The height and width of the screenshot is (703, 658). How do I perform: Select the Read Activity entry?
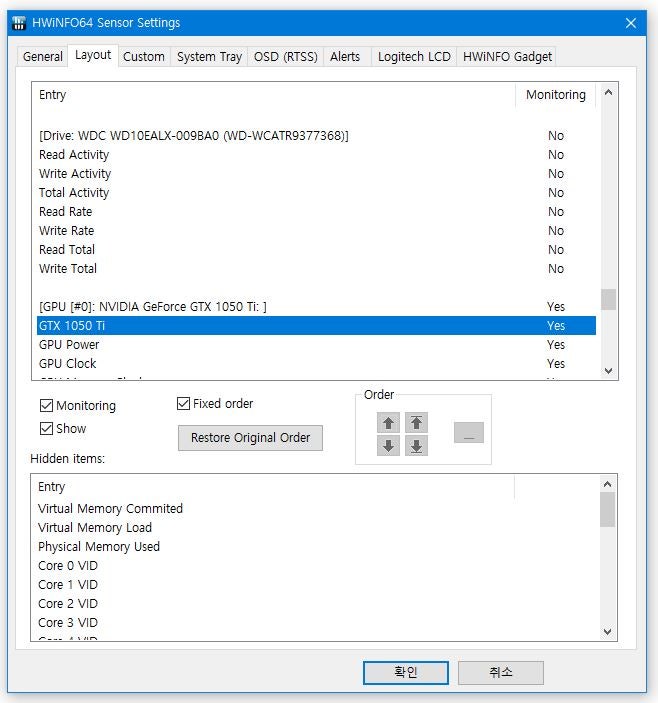(x=316, y=155)
